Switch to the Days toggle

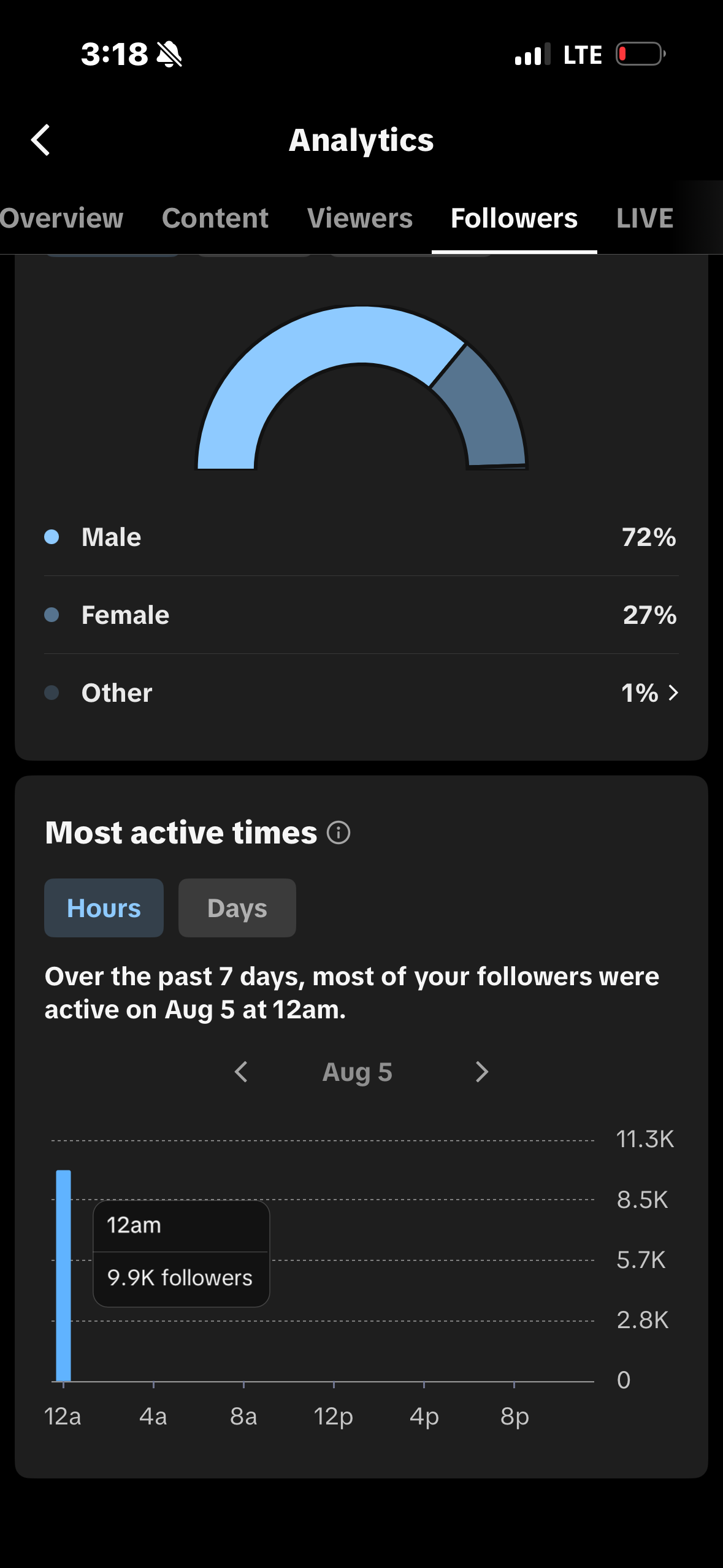tap(237, 908)
